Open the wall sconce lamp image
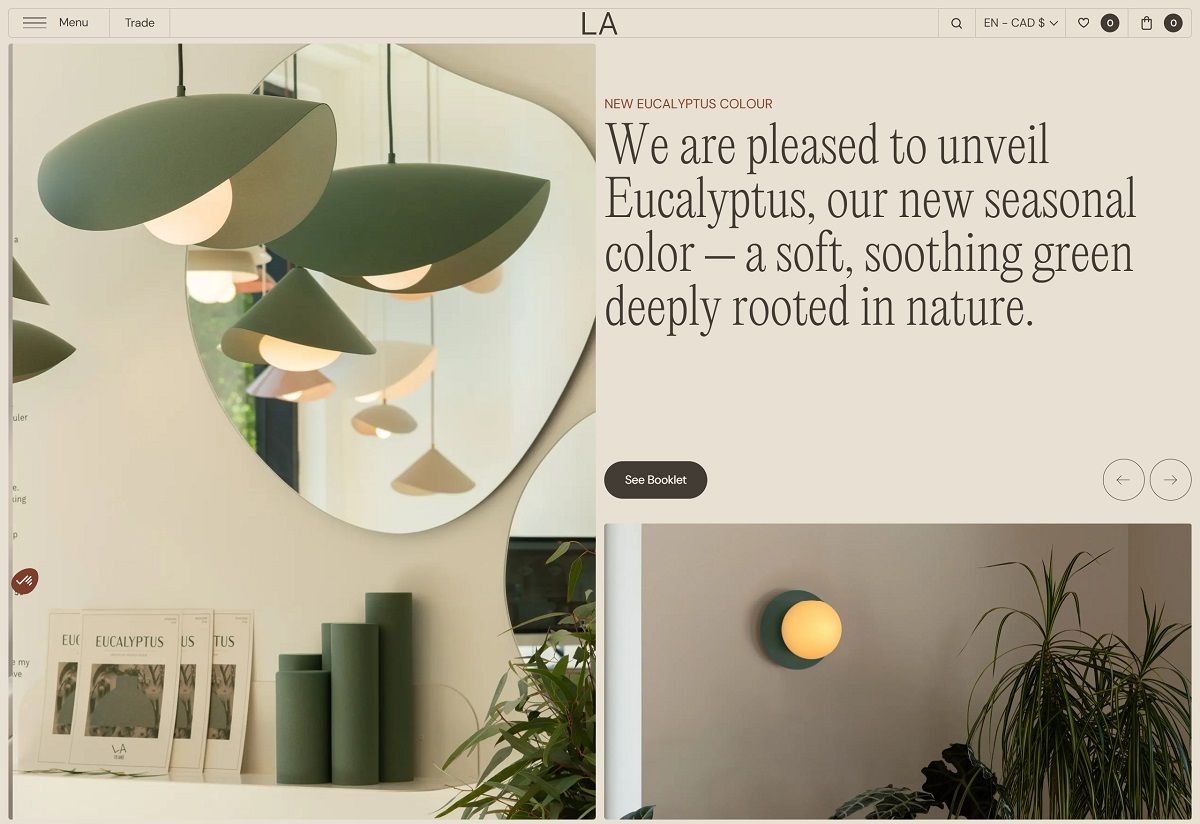The width and height of the screenshot is (1200, 824). (x=898, y=671)
